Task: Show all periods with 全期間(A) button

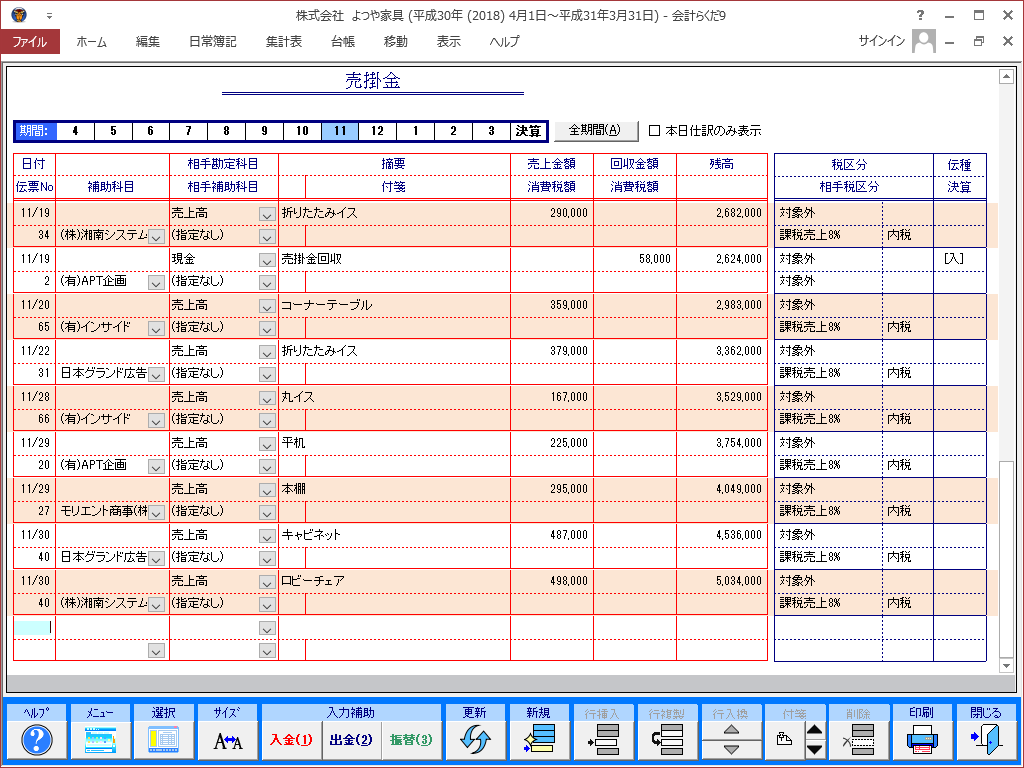Action: pos(596,130)
